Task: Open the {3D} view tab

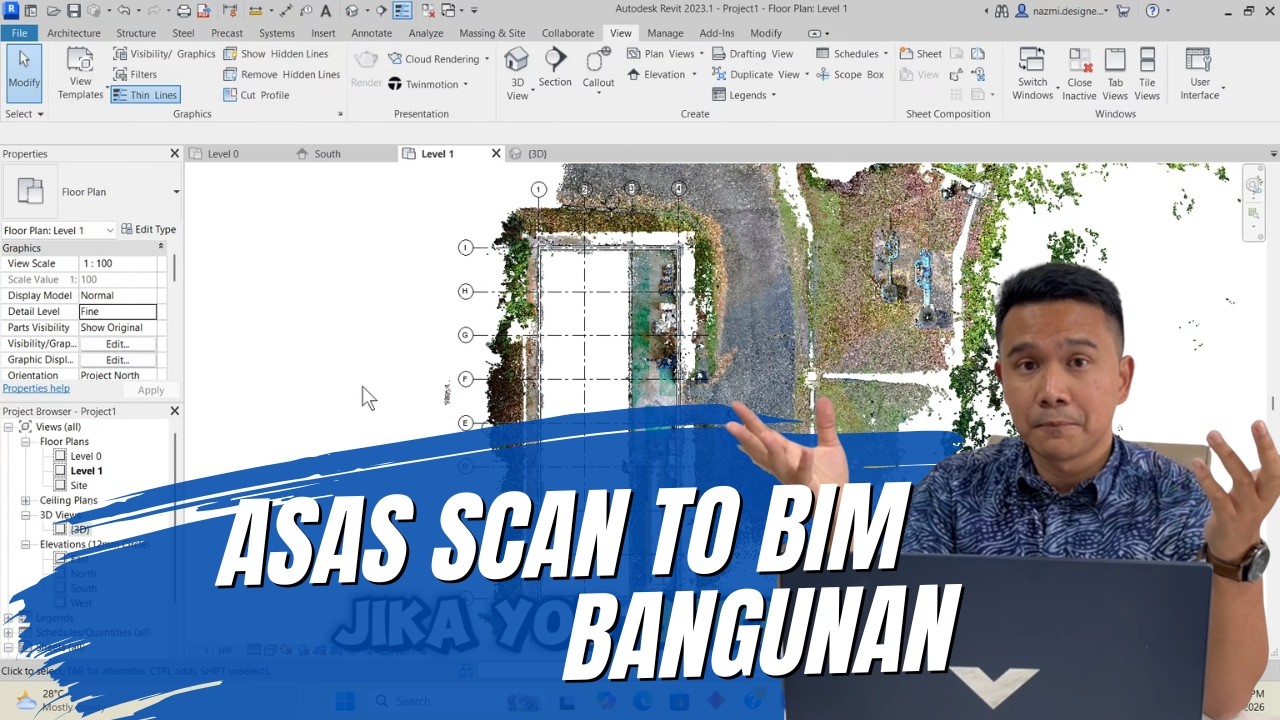Action: pyautogui.click(x=537, y=154)
